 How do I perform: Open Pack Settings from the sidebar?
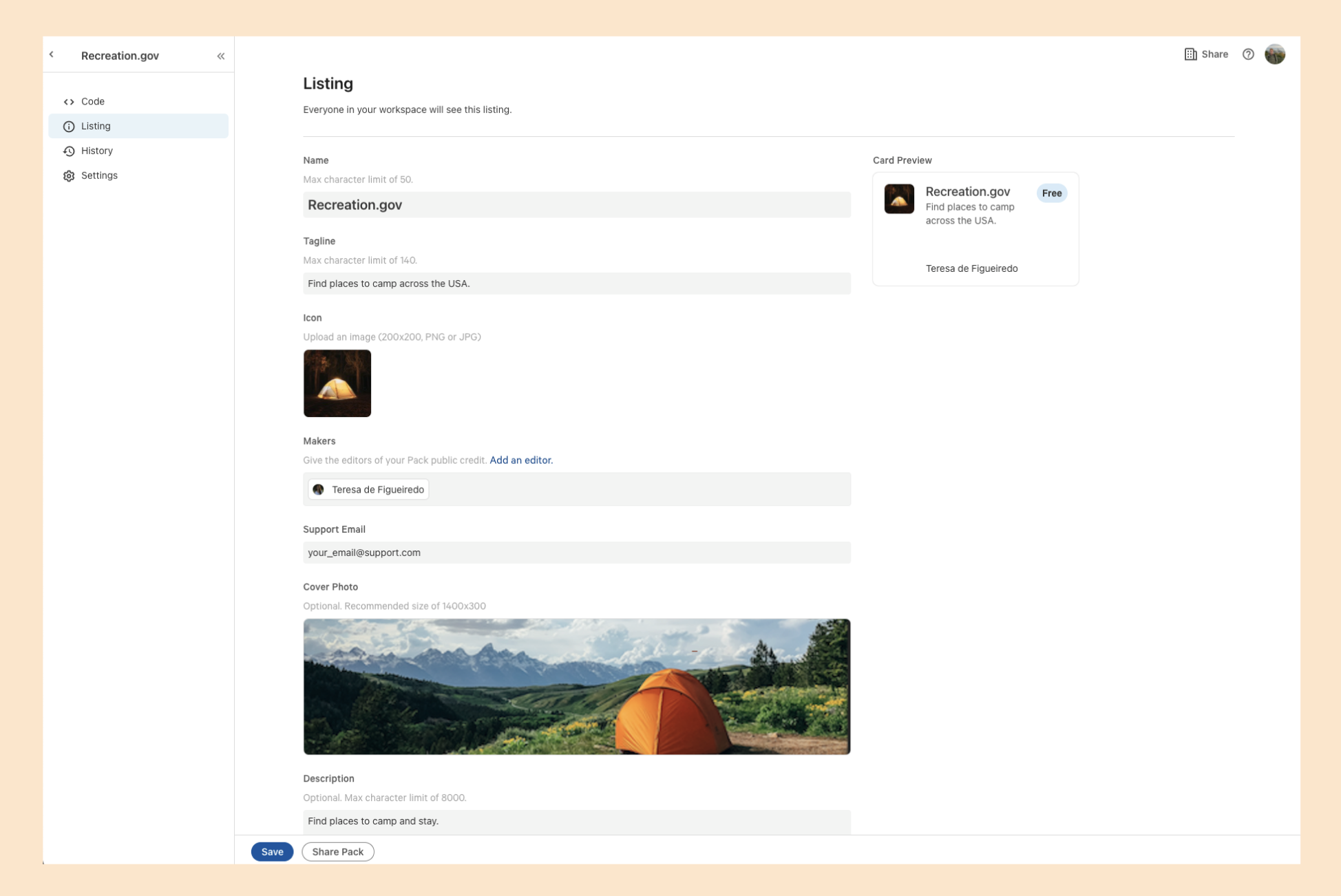(99, 175)
